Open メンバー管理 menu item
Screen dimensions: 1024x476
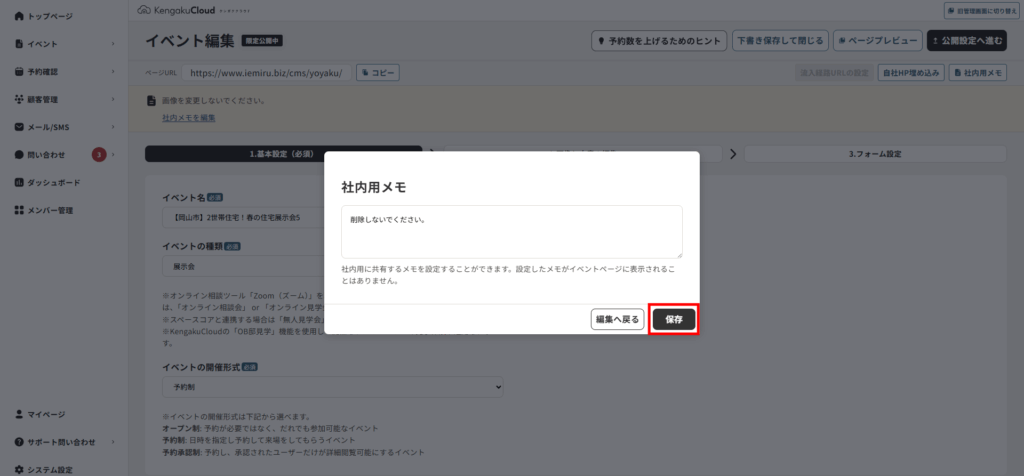[x=50, y=210]
